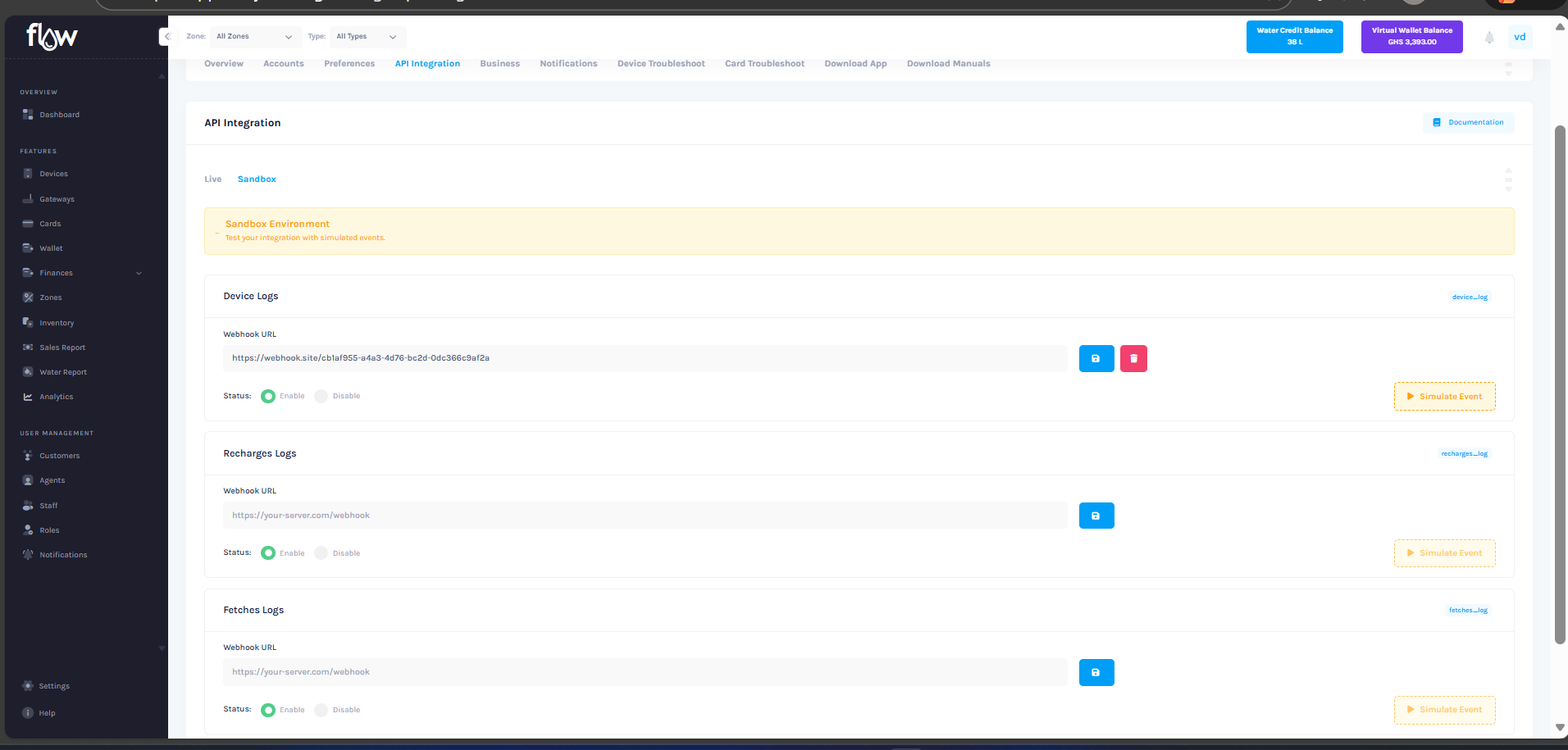Open the Wallet section
1568x750 pixels.
point(51,248)
